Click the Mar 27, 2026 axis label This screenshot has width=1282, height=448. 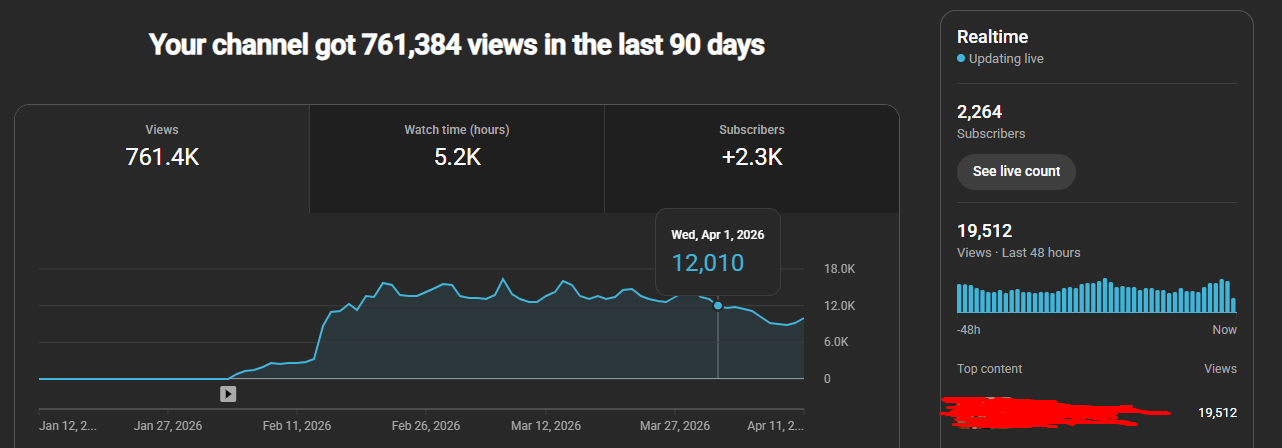point(675,425)
